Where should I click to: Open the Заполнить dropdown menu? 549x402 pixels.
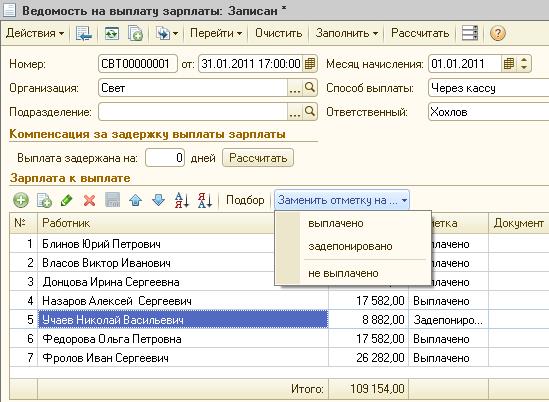click(x=347, y=33)
